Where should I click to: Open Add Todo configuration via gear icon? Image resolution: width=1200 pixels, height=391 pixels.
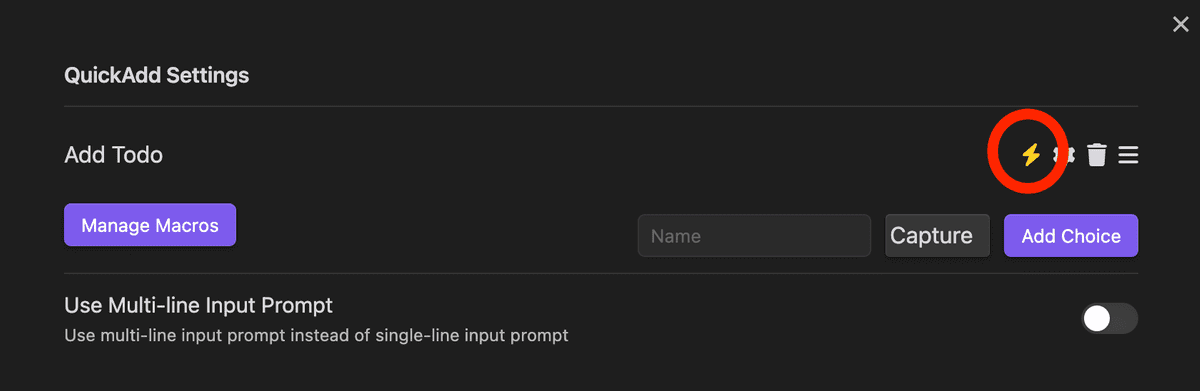(1065, 155)
